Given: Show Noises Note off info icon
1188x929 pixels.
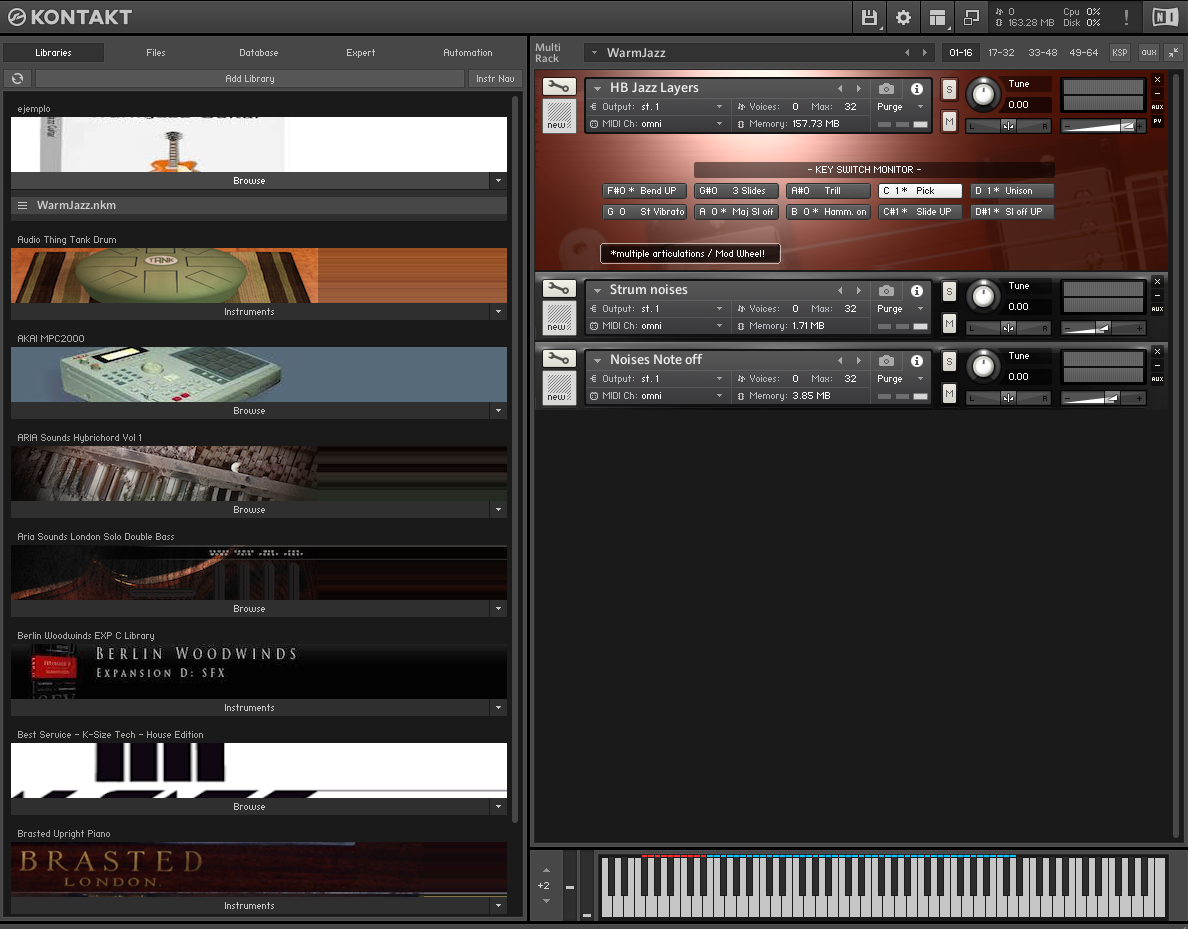Looking at the screenshot, I should (x=917, y=361).
